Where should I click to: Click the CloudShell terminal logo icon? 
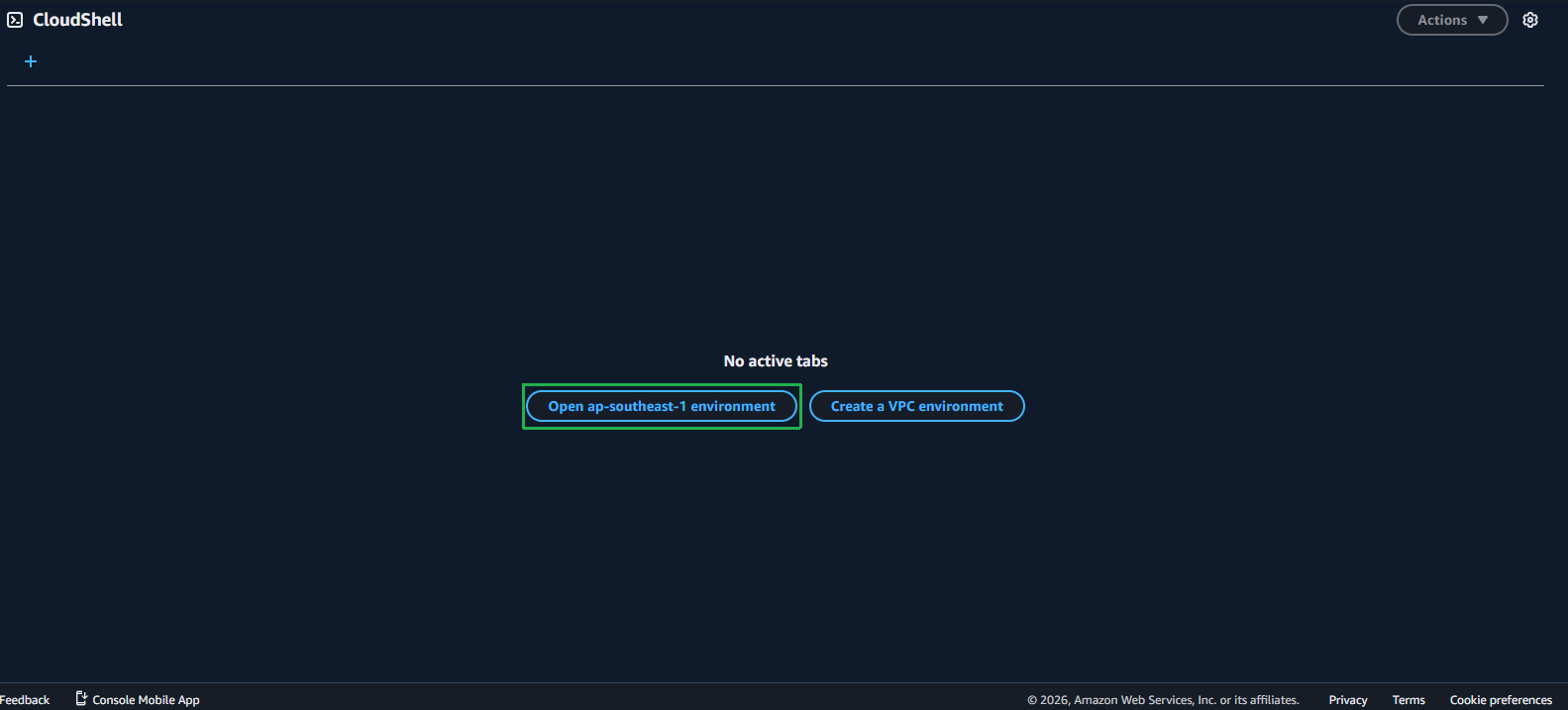pyautogui.click(x=15, y=20)
